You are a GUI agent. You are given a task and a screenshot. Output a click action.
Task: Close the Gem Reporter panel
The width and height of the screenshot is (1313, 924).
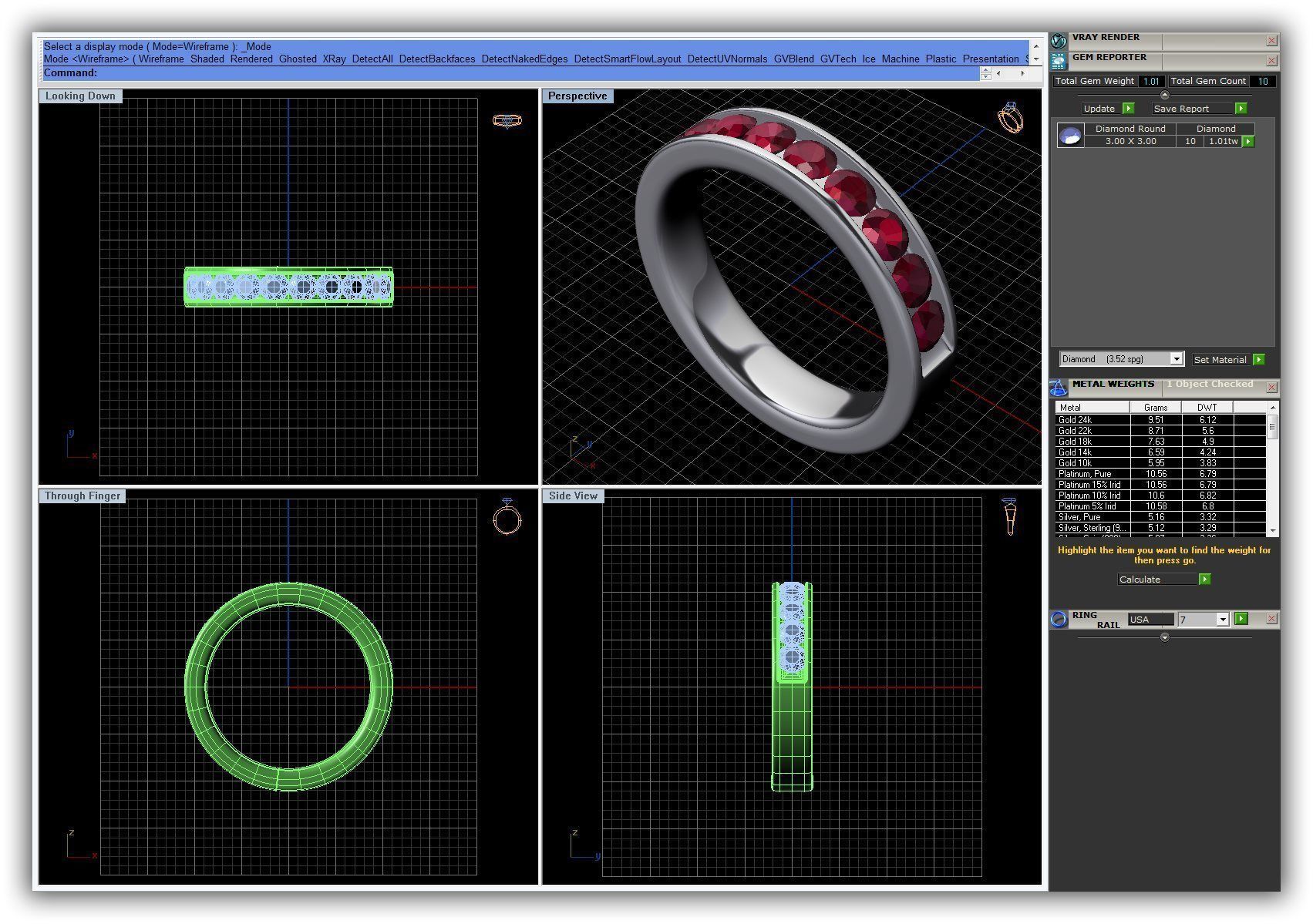pos(1271,60)
